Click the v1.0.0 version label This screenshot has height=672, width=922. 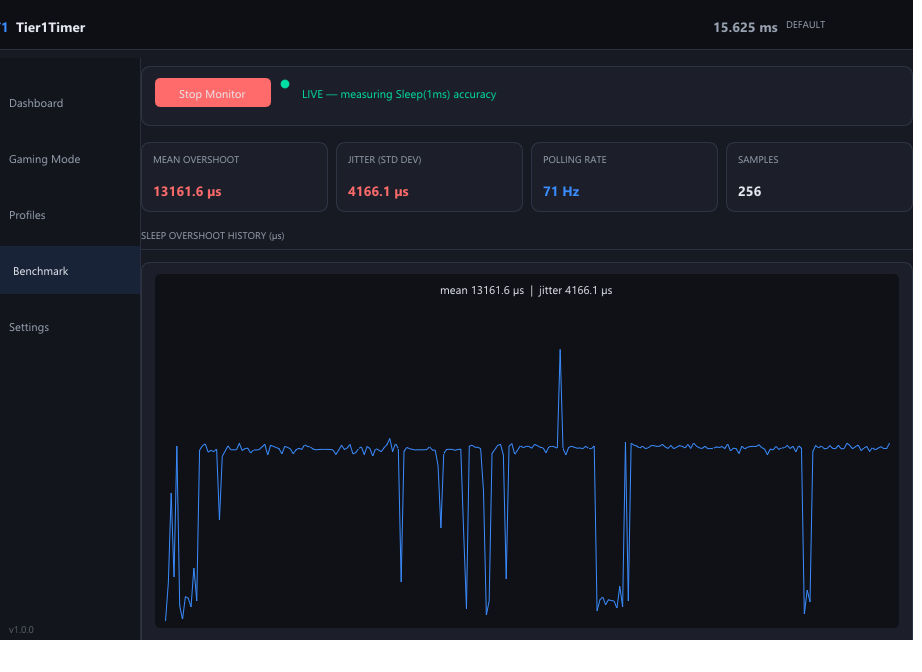click(x=21, y=630)
